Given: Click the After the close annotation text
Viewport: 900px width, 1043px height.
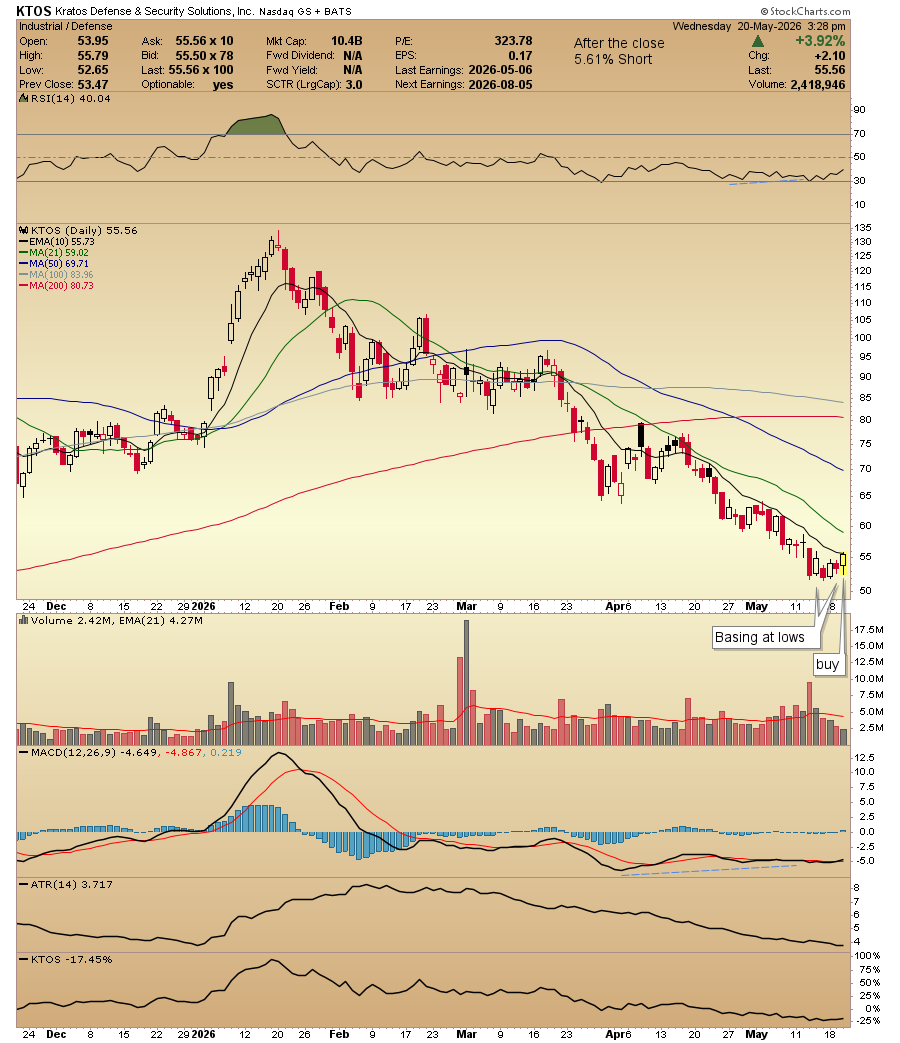Looking at the screenshot, I should click(619, 43).
